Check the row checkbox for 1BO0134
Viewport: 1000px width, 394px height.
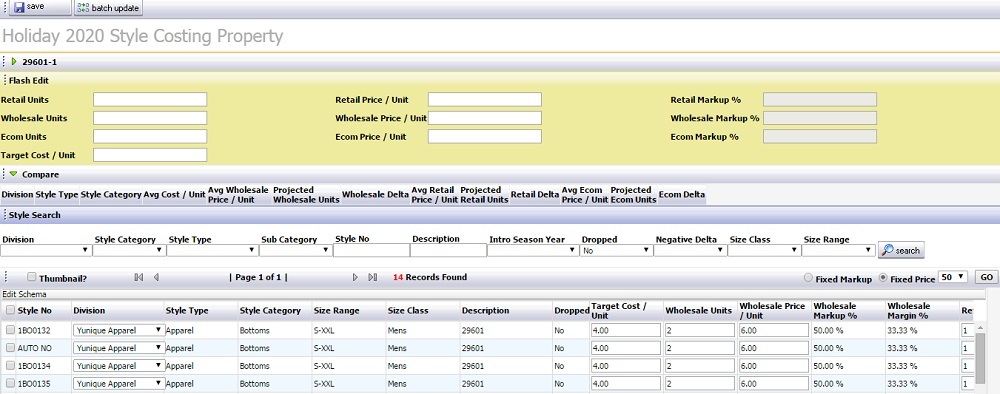pyautogui.click(x=10, y=366)
